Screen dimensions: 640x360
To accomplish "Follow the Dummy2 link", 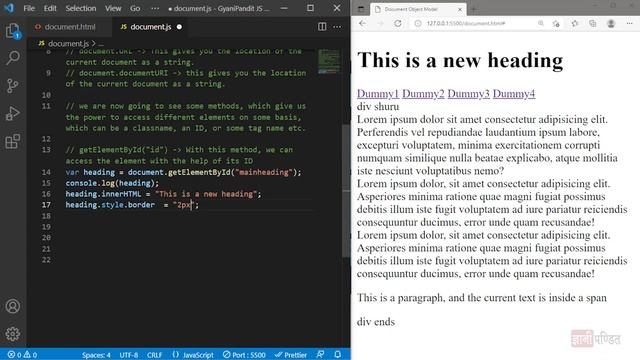I will 423,93.
